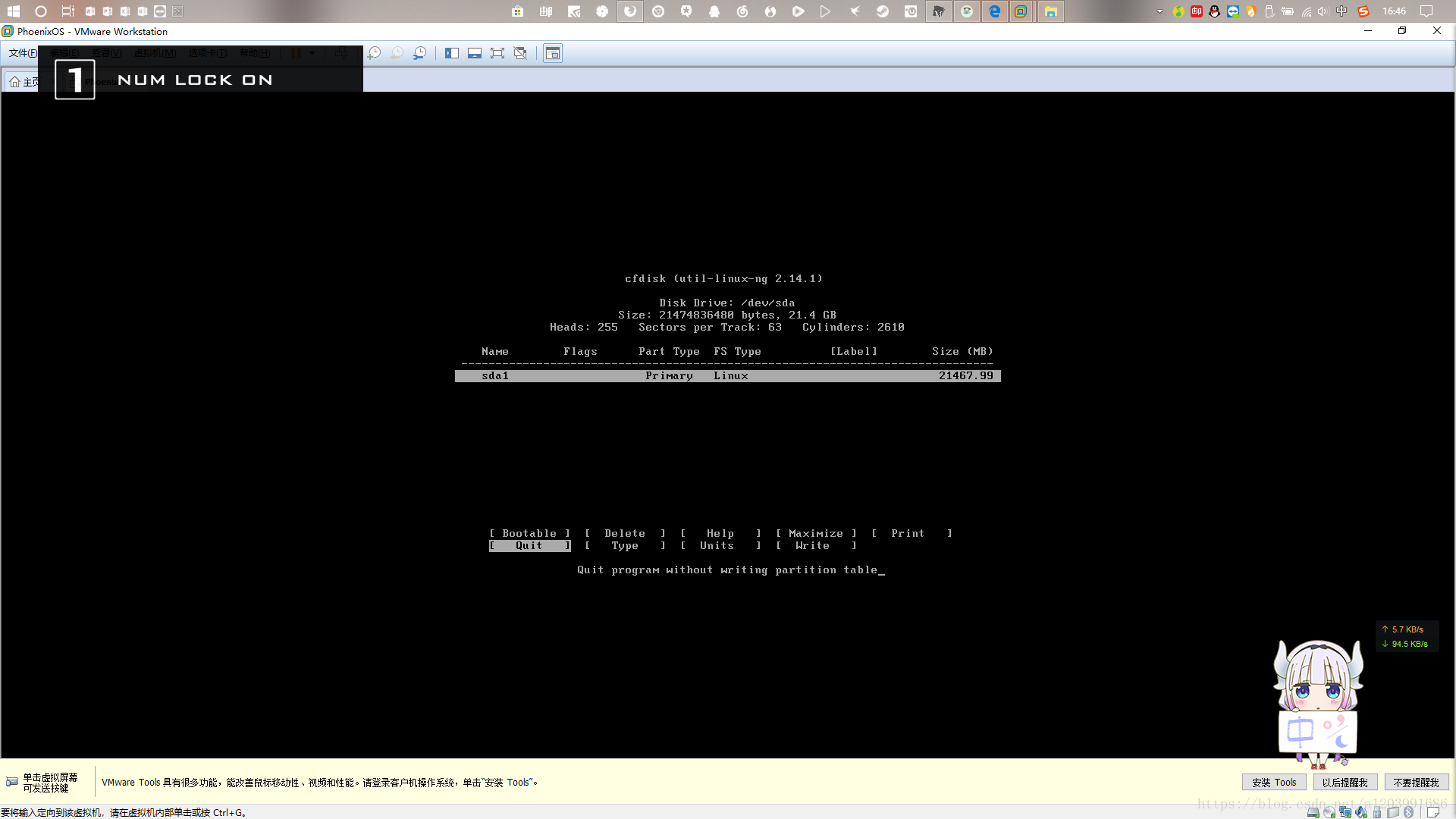Open the Windows notification center icon
The image size is (1456, 819).
pyautogui.click(x=1426, y=11)
